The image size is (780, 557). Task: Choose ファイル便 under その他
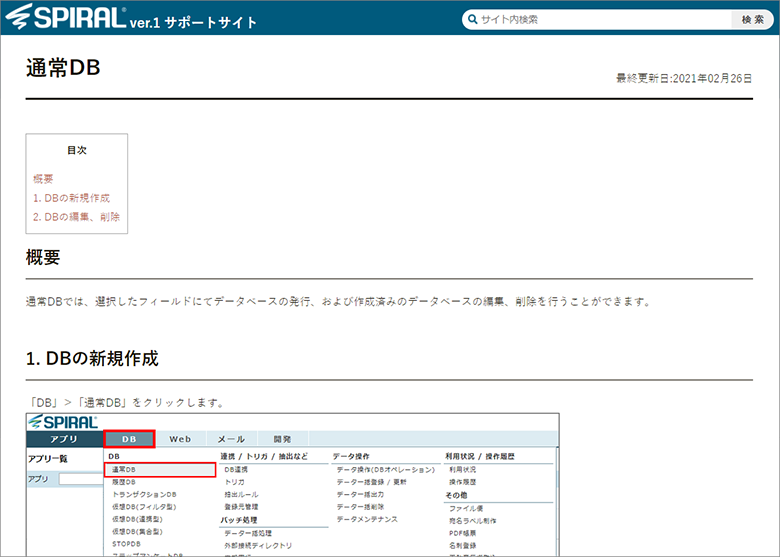[466, 508]
